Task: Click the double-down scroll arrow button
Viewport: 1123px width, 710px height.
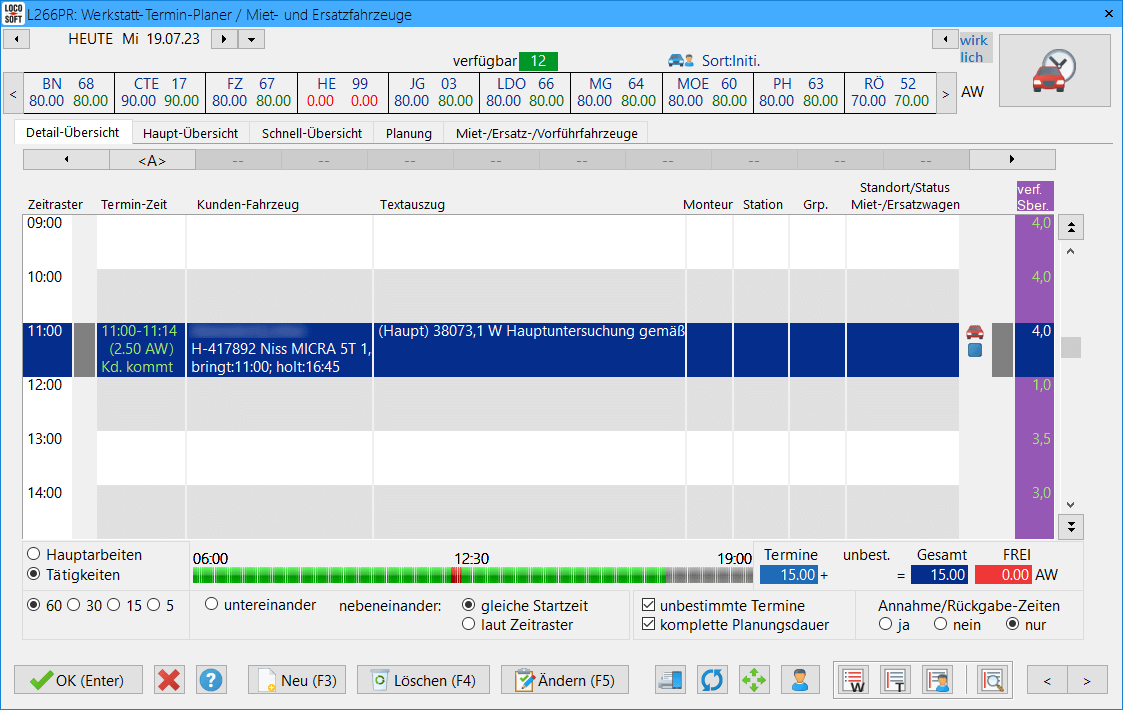Action: click(x=1071, y=526)
